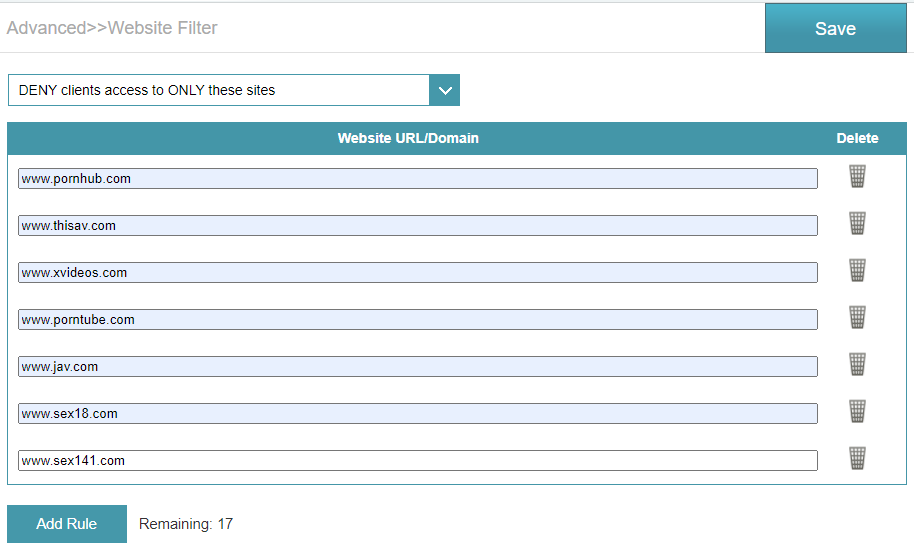Remove the www.xvideos.com rule
Viewport: 914px width, 555px height.
coord(857,270)
